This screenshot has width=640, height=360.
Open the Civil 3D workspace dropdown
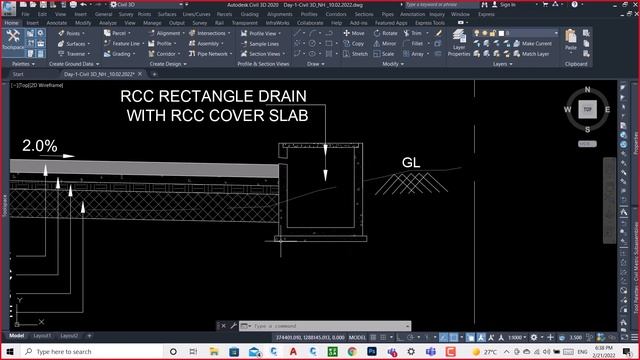(x=147, y=4)
